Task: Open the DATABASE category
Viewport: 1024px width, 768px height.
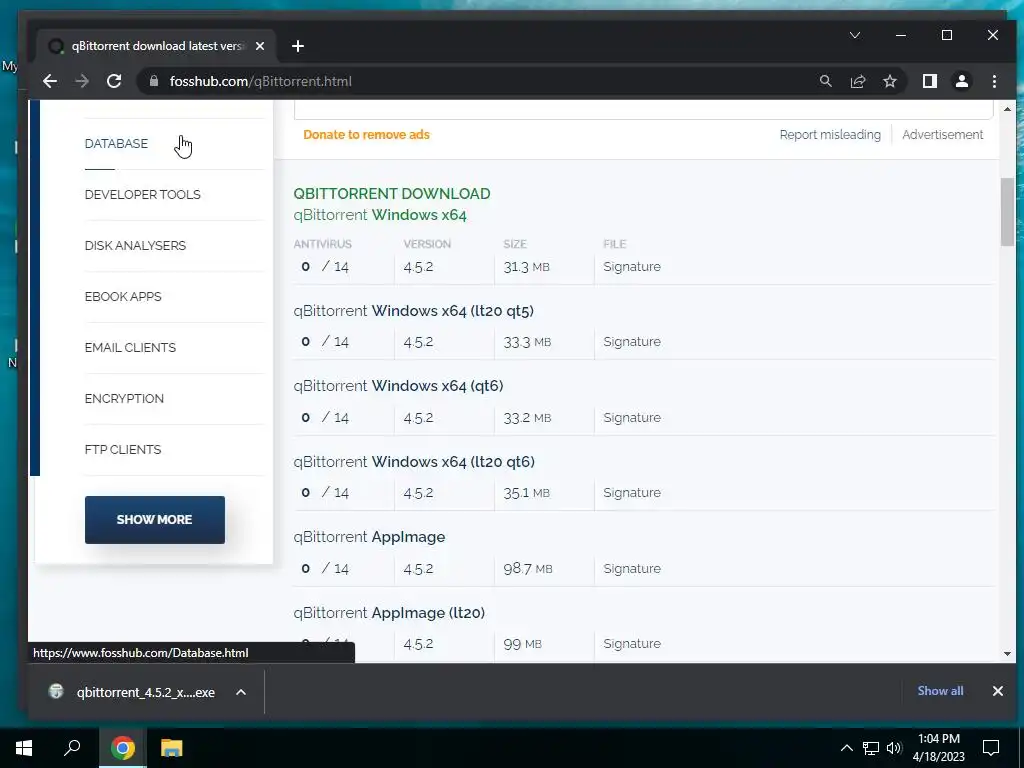Action: tap(116, 144)
